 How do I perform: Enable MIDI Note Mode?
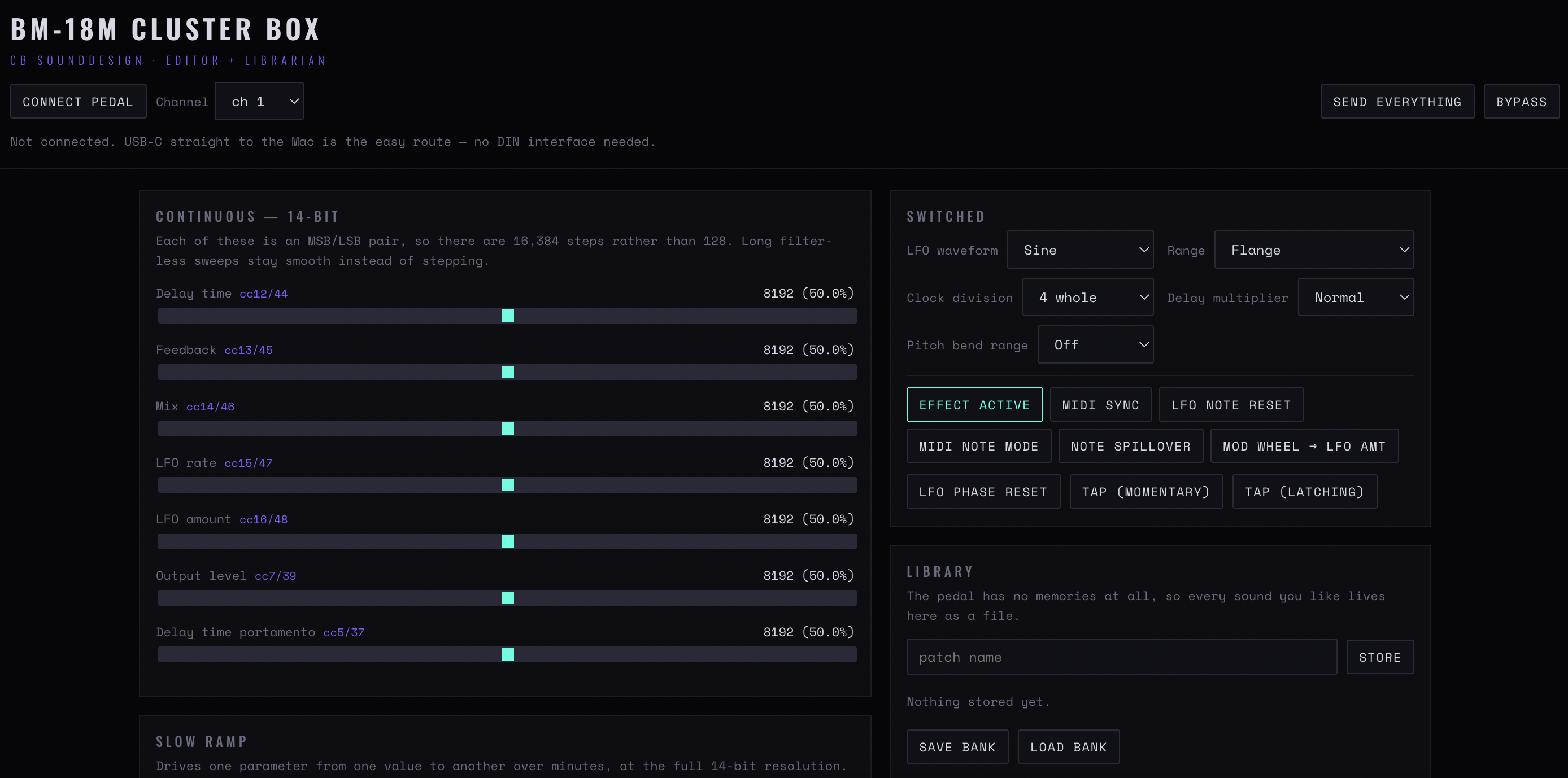point(979,447)
